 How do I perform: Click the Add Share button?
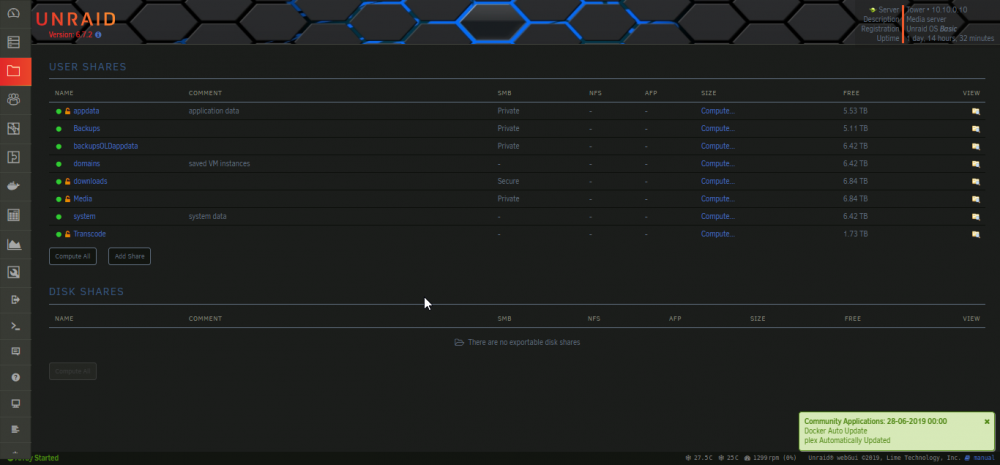129,256
